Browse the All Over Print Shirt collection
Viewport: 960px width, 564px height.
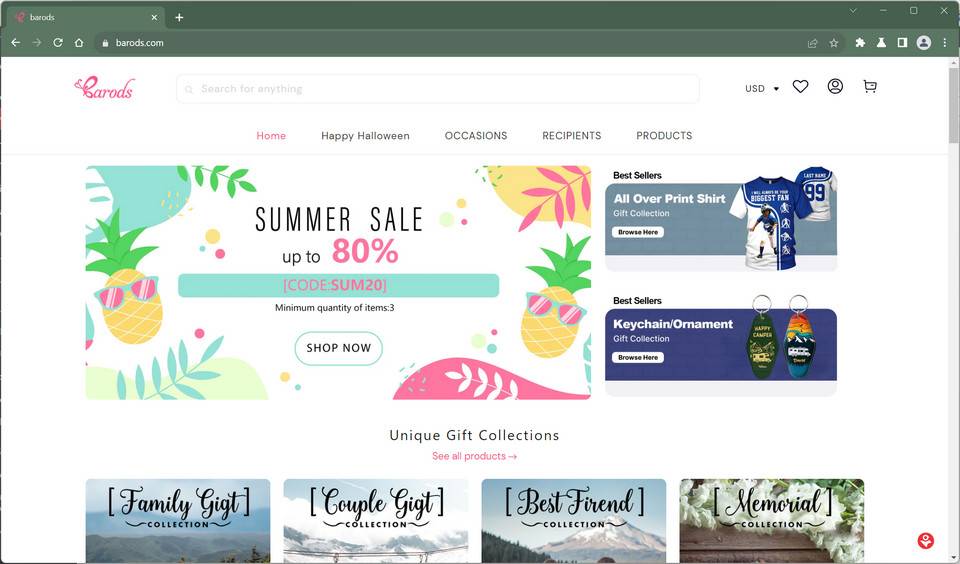(x=638, y=232)
